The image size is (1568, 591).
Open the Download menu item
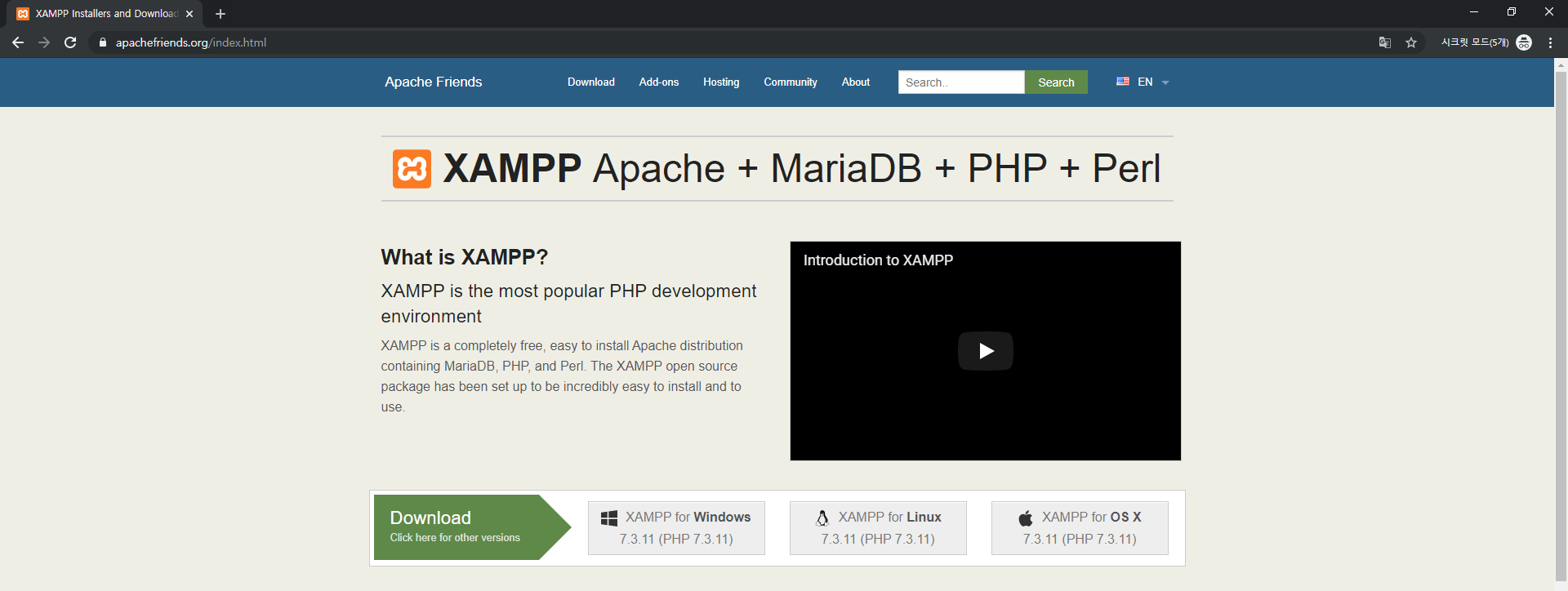pyautogui.click(x=591, y=82)
